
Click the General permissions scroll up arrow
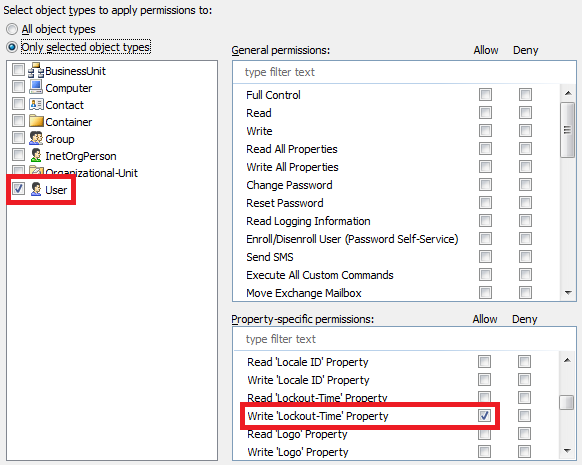click(568, 93)
